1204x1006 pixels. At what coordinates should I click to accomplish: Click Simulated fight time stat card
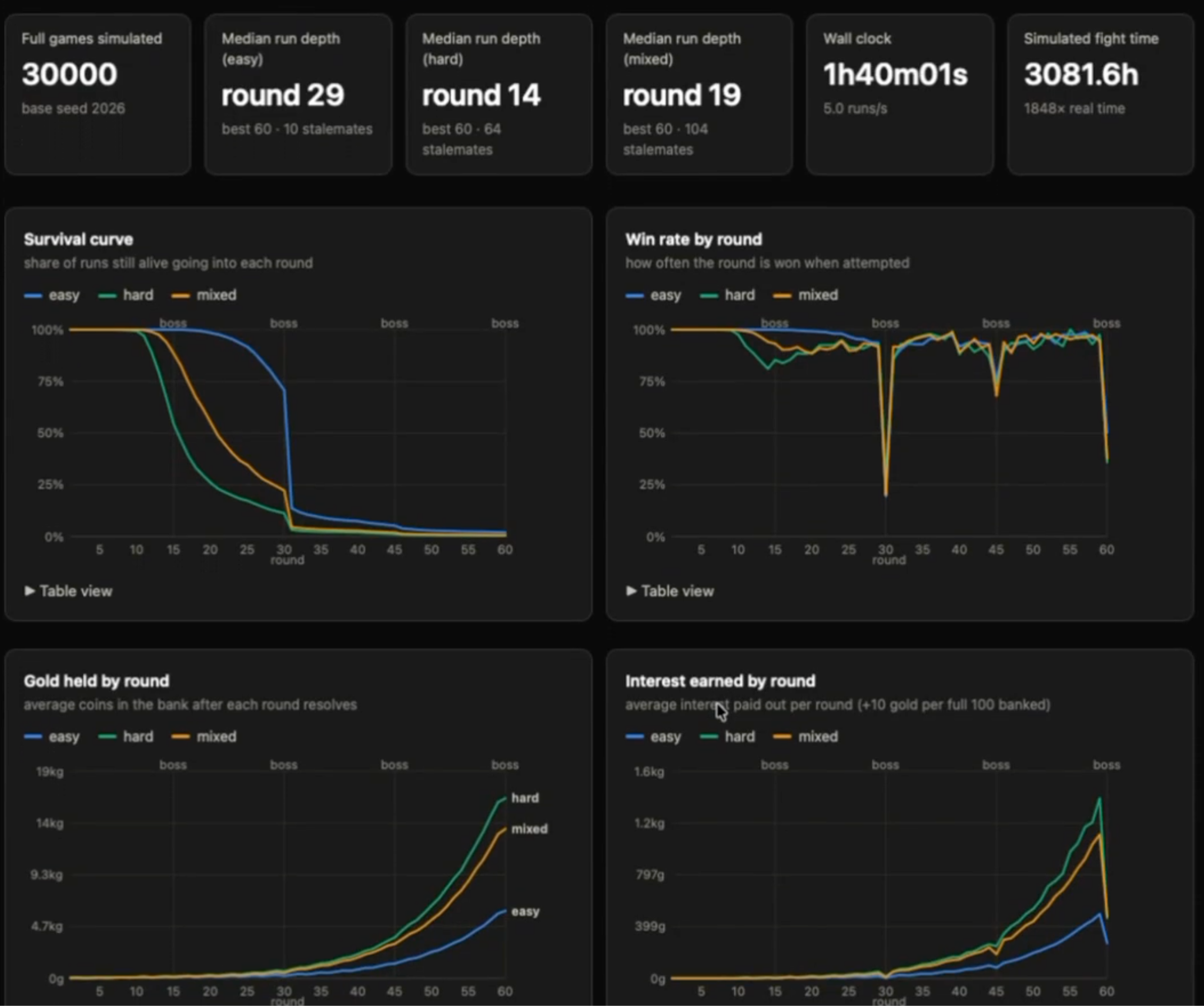(x=1101, y=95)
